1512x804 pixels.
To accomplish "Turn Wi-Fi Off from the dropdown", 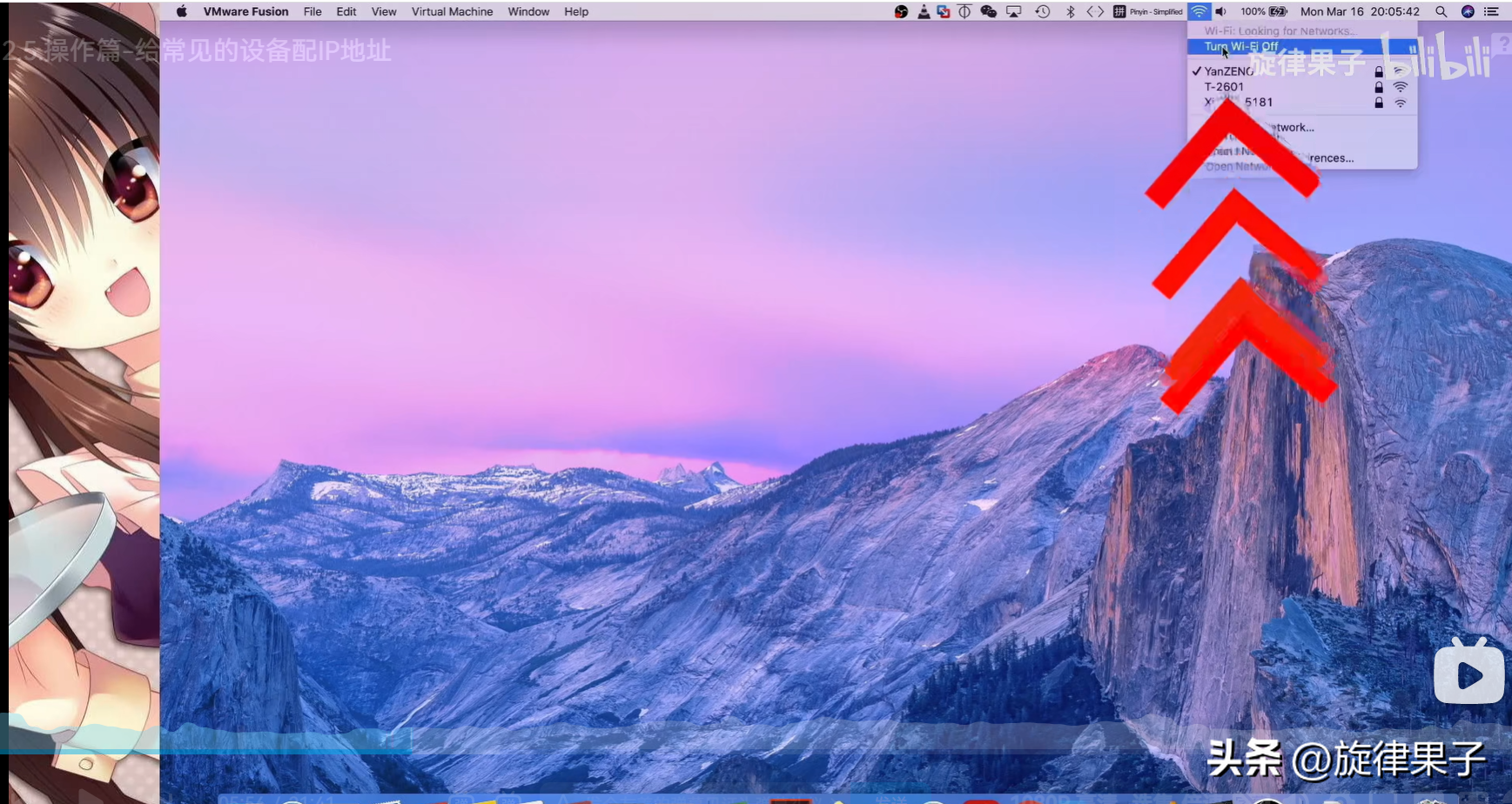I will [x=1241, y=46].
